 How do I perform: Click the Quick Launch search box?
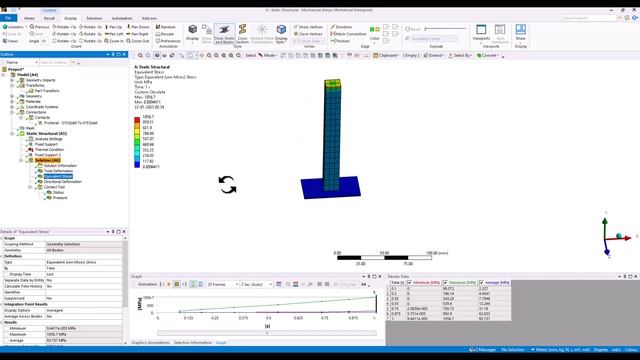[589, 18]
